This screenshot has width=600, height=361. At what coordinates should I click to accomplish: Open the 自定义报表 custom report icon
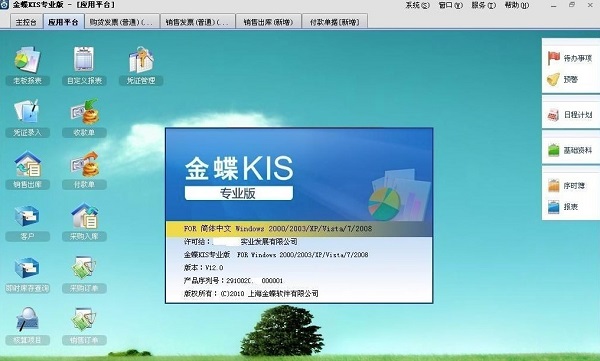[84, 65]
